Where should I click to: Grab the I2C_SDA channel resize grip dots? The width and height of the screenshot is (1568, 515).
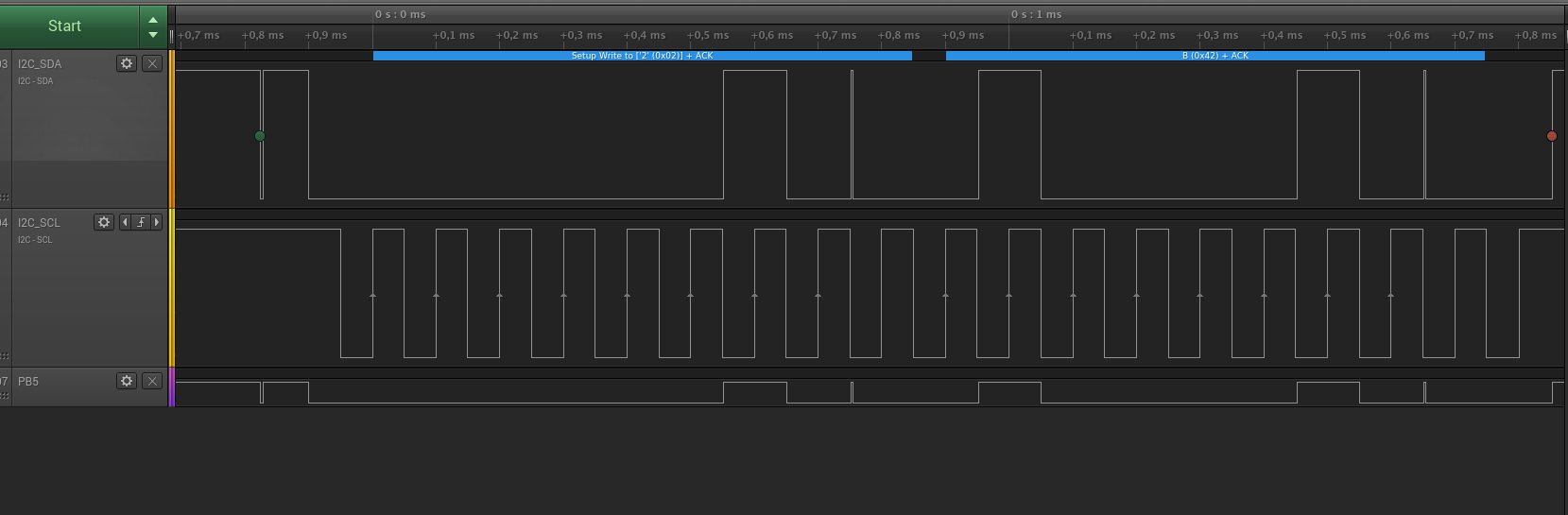tap(5, 197)
